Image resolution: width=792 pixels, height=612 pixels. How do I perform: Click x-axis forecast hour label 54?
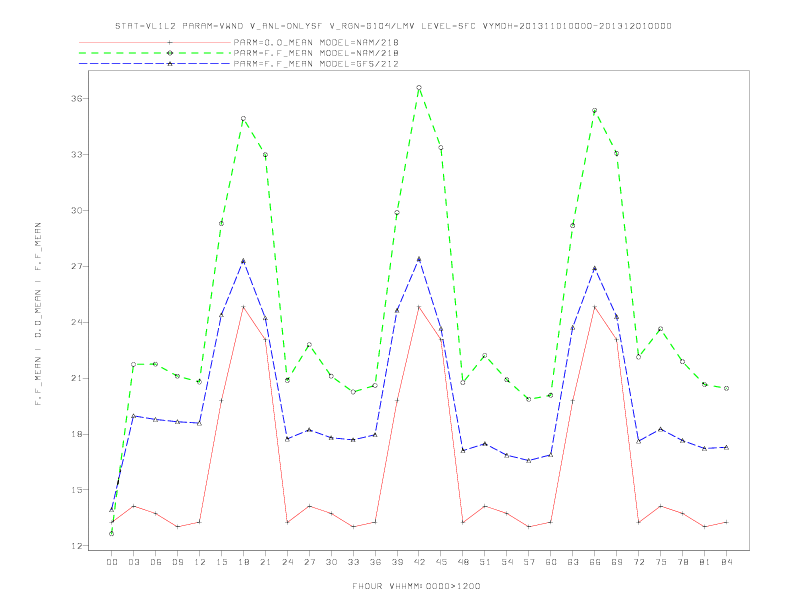pyautogui.click(x=507, y=562)
